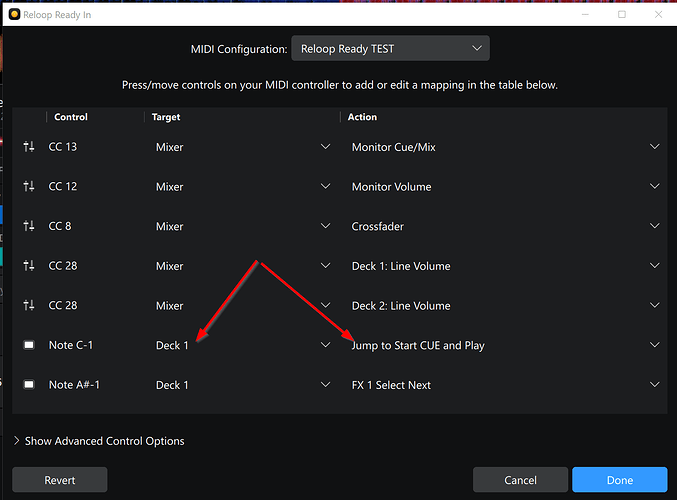Select the button icon for Note C-1
Viewport: 677px width, 500px height.
point(29,345)
